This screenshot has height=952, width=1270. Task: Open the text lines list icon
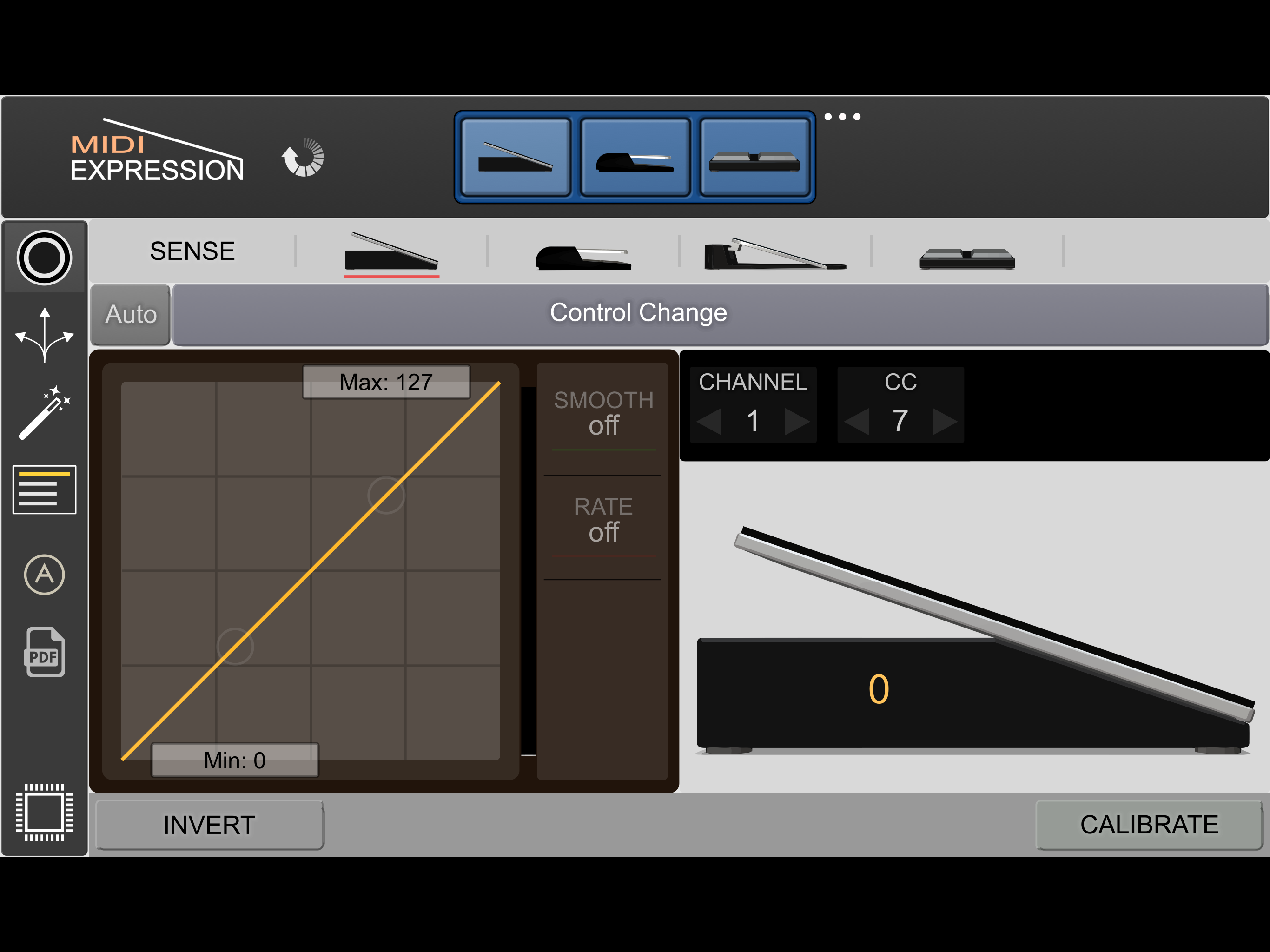point(44,490)
